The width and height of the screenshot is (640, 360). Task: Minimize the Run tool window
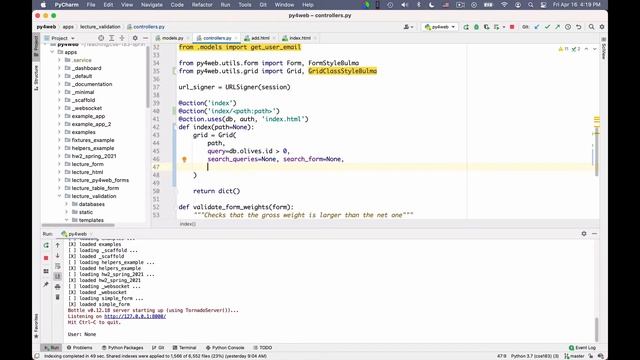coord(594,233)
